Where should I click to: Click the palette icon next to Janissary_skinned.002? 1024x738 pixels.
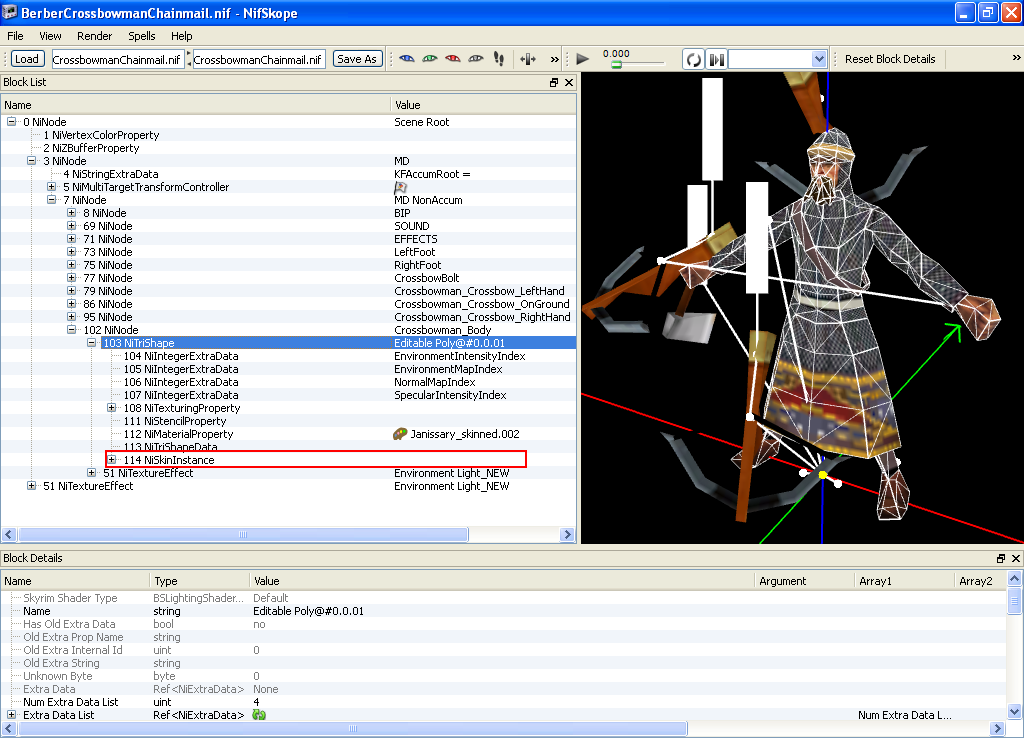[x=400, y=434]
